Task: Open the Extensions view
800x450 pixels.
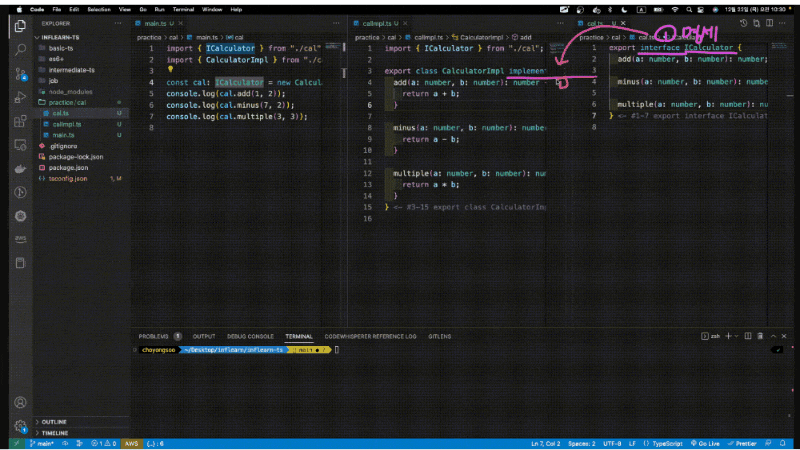Action: pyautogui.click(x=20, y=122)
